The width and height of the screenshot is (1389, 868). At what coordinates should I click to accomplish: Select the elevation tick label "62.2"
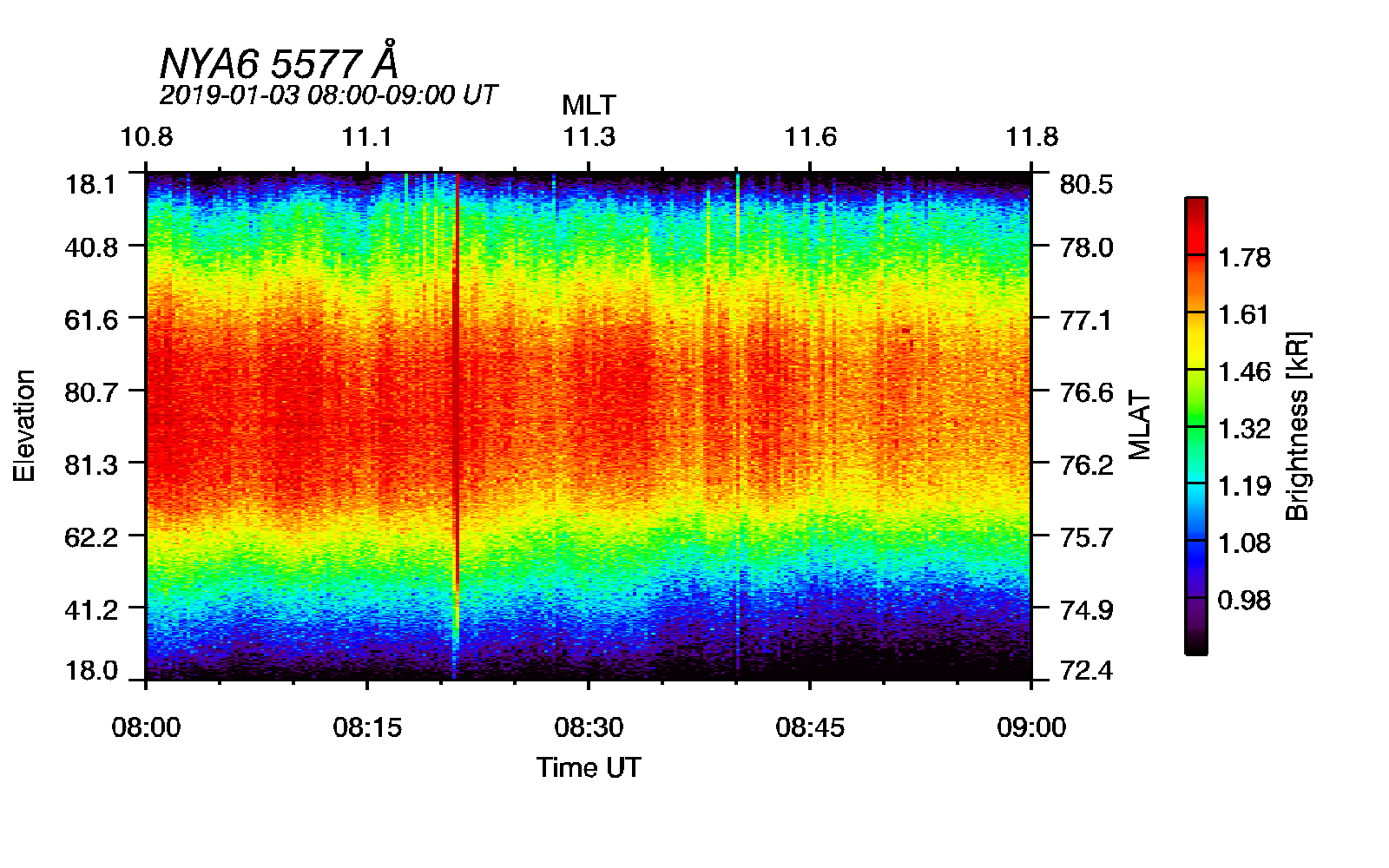91,537
